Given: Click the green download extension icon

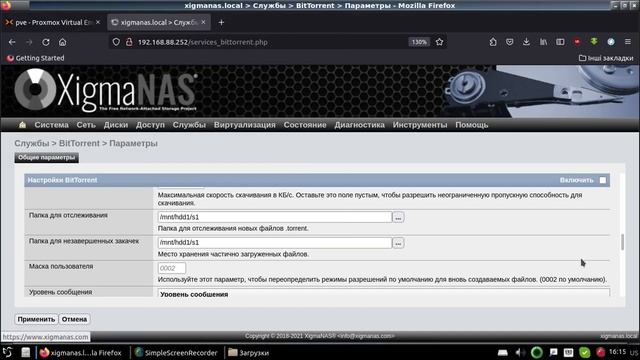Looking at the screenshot, I should click(594, 42).
